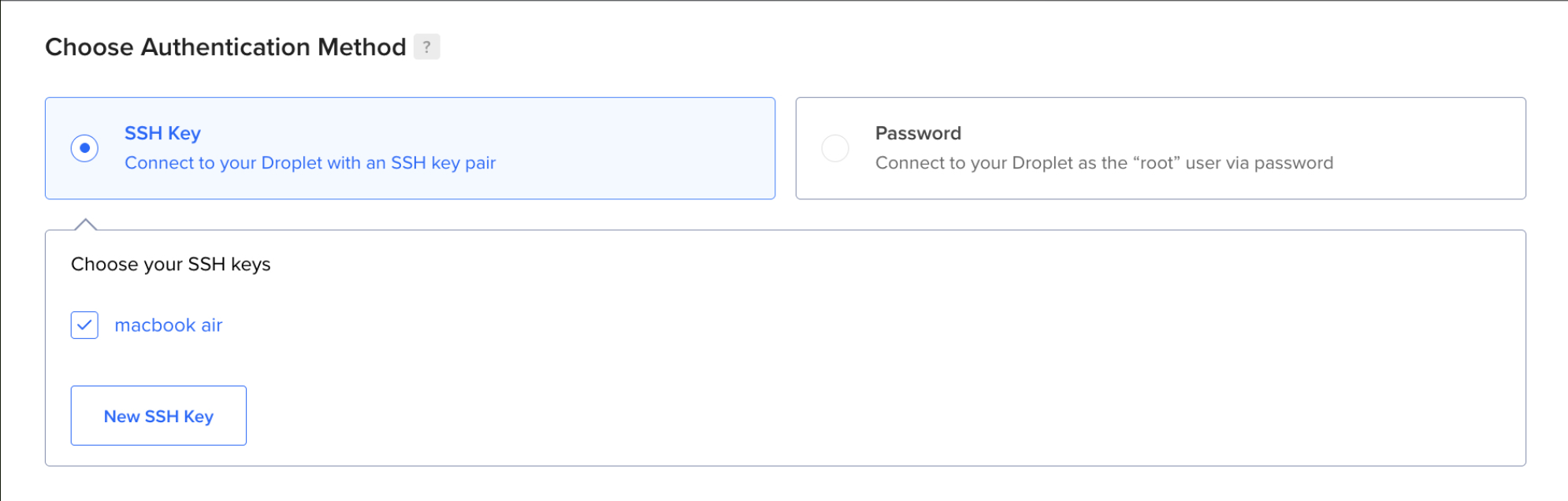Click the "Choose Authentication Method" heading

[x=225, y=47]
